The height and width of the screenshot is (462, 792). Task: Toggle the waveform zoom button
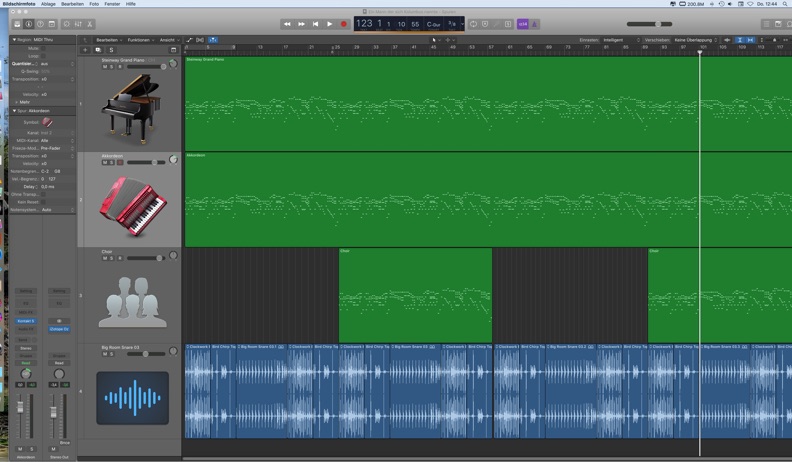pyautogui.click(x=727, y=40)
